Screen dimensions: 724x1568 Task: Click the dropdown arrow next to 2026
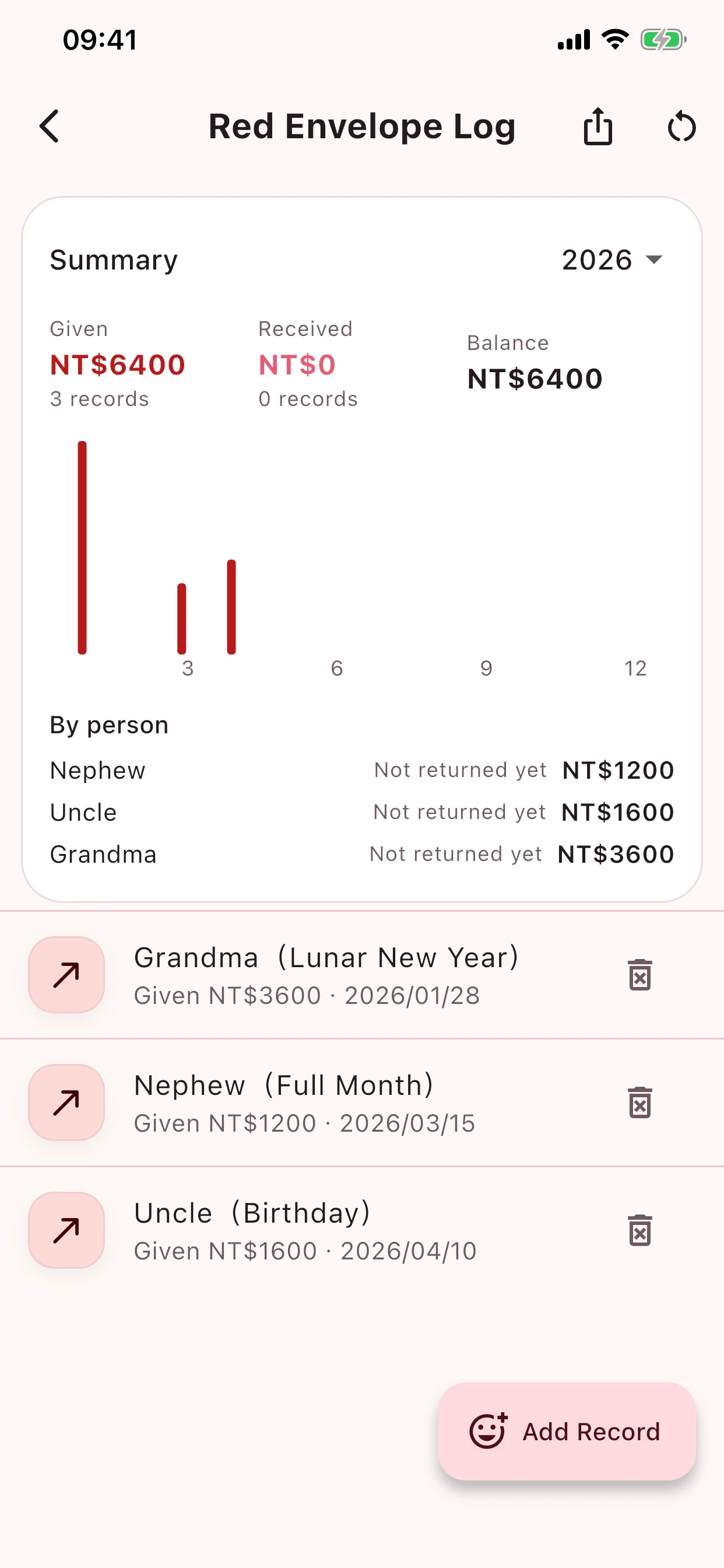(x=653, y=260)
